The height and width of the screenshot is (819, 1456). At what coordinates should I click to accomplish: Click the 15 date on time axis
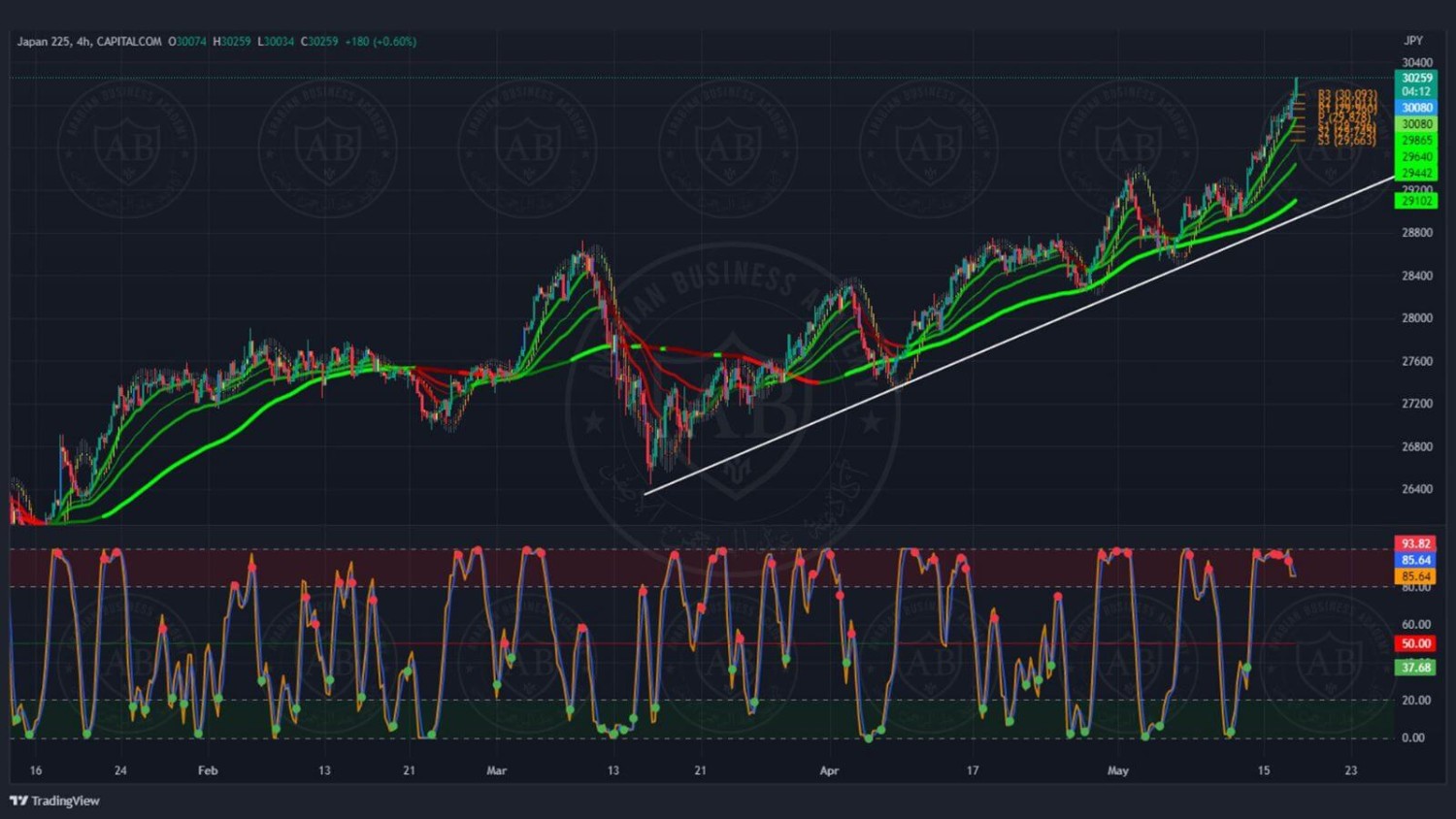tap(1264, 770)
